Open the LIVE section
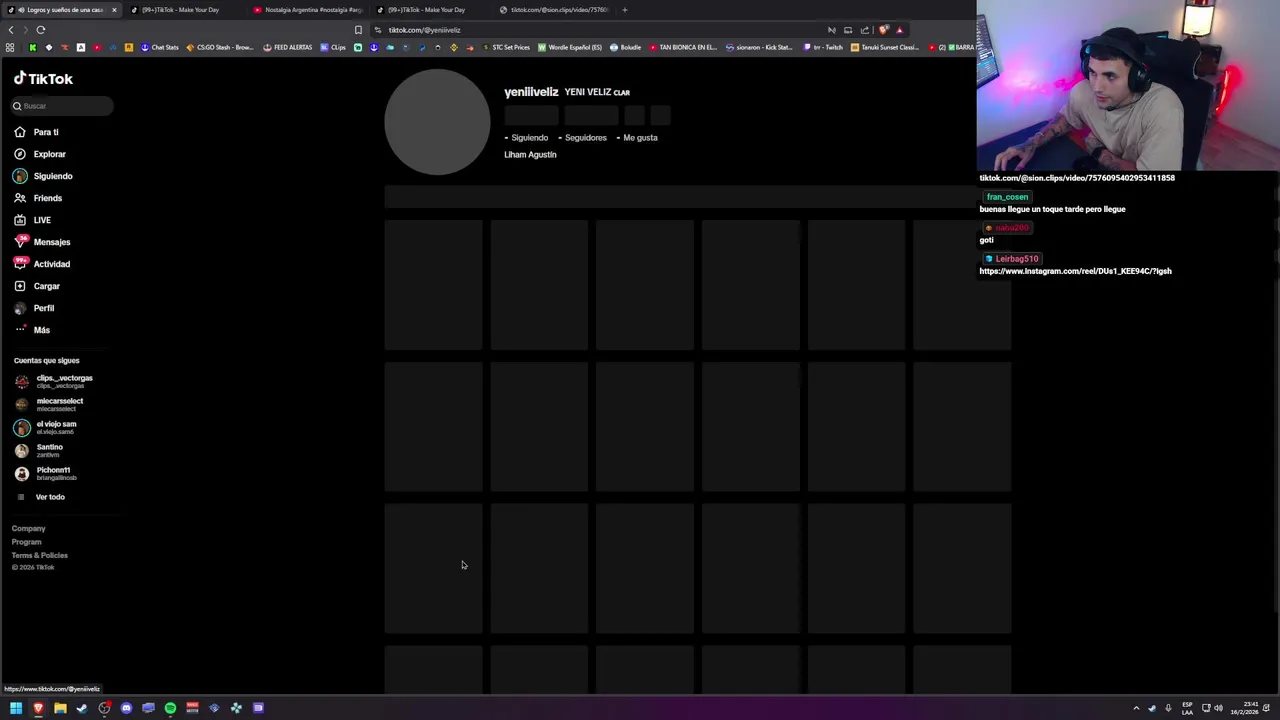Viewport: 1280px width, 720px height. pyautogui.click(x=32, y=220)
